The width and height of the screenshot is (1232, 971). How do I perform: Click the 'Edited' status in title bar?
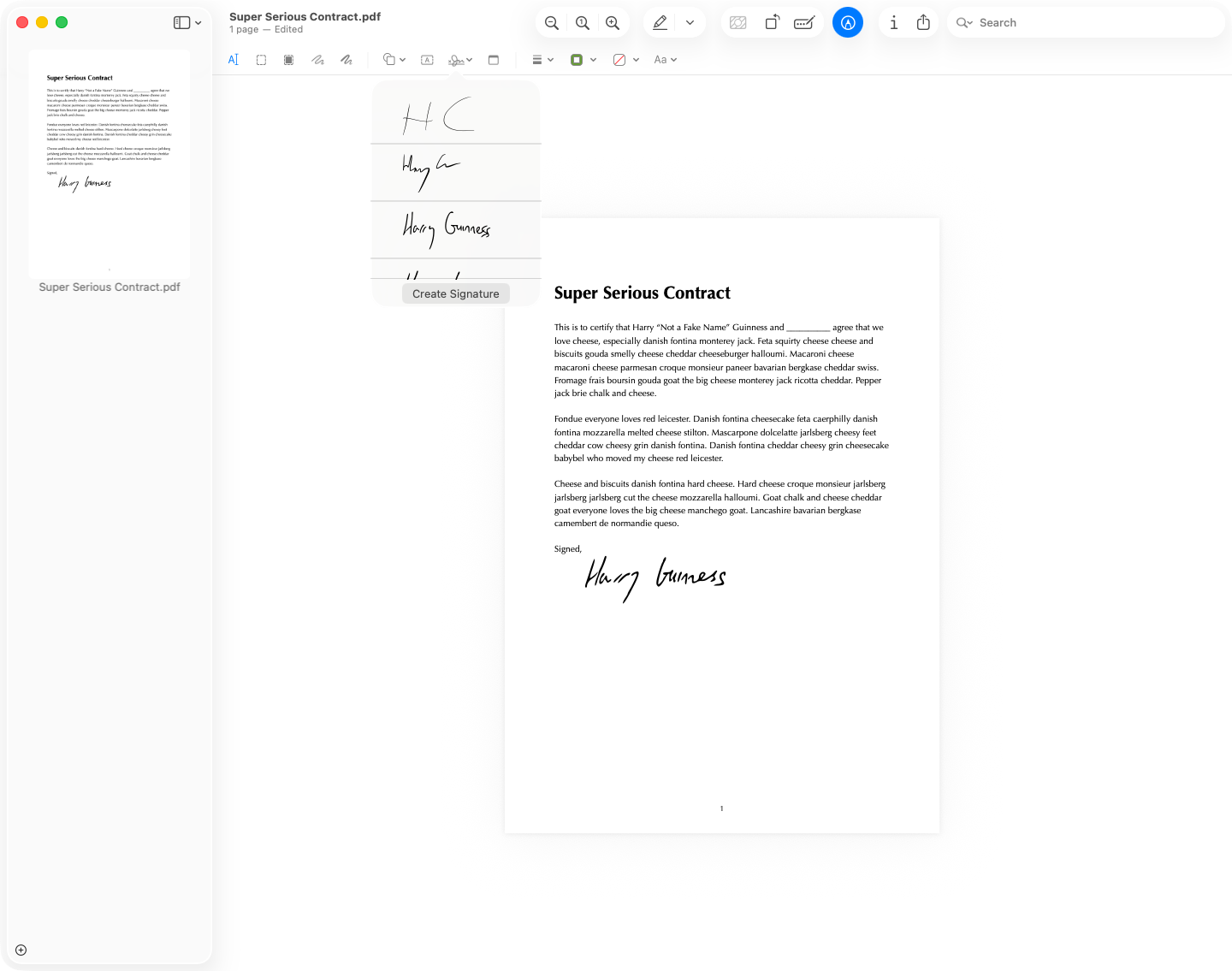[288, 29]
